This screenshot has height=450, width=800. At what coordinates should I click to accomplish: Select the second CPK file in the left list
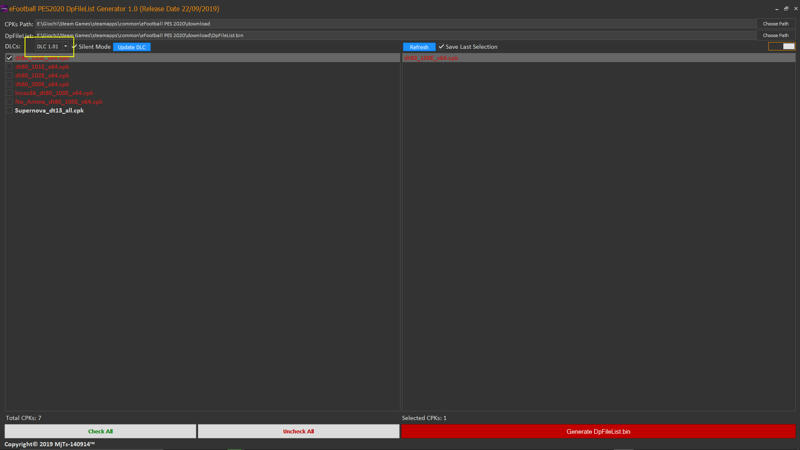(x=42, y=67)
